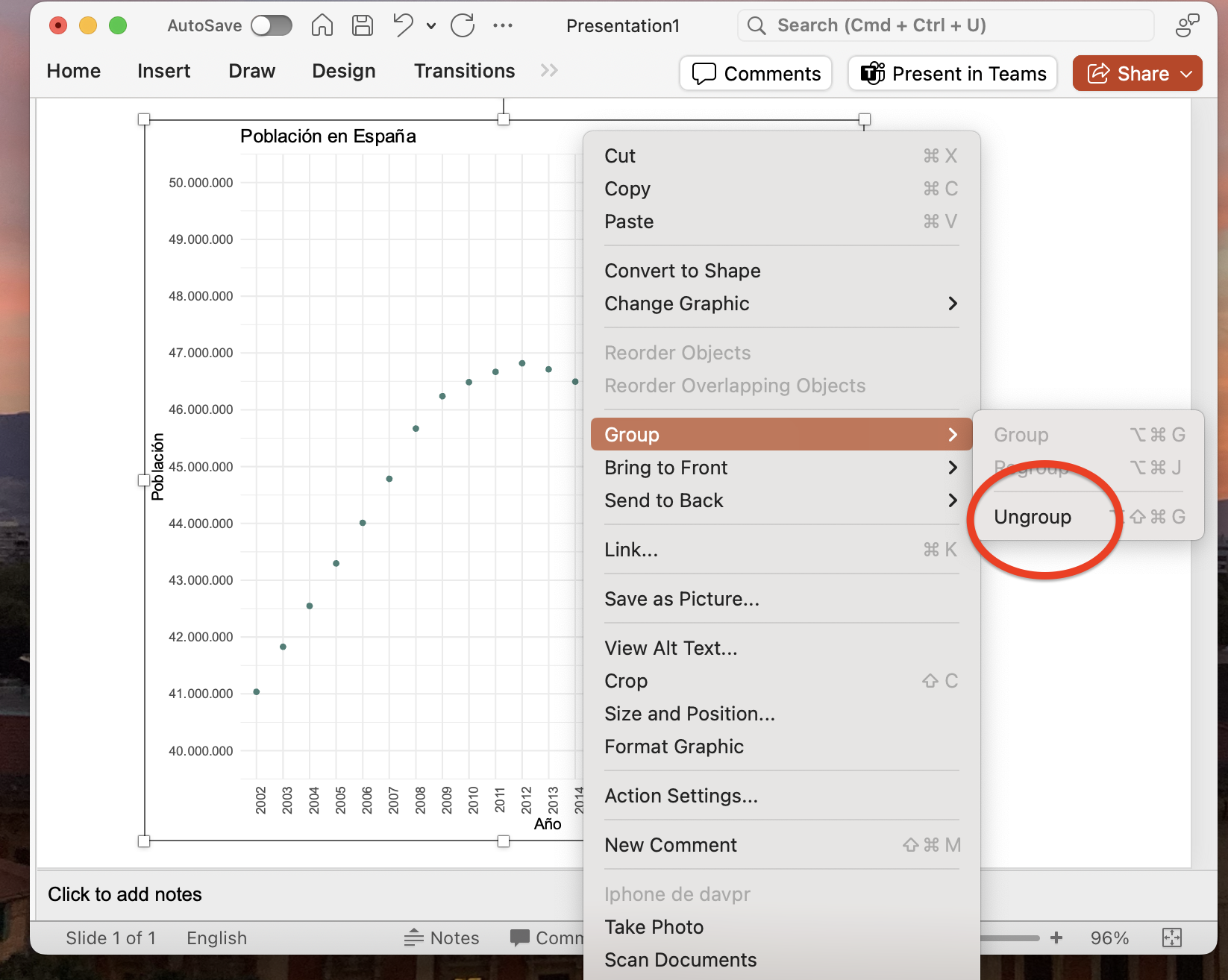Click the Home icon in title bar
1228x980 pixels.
[x=322, y=25]
